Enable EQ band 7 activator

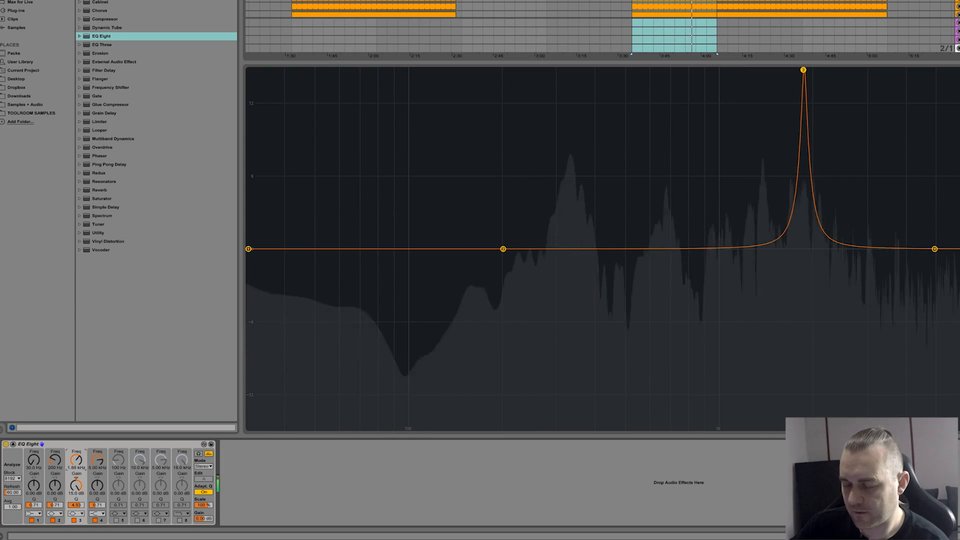pyautogui.click(x=158, y=520)
